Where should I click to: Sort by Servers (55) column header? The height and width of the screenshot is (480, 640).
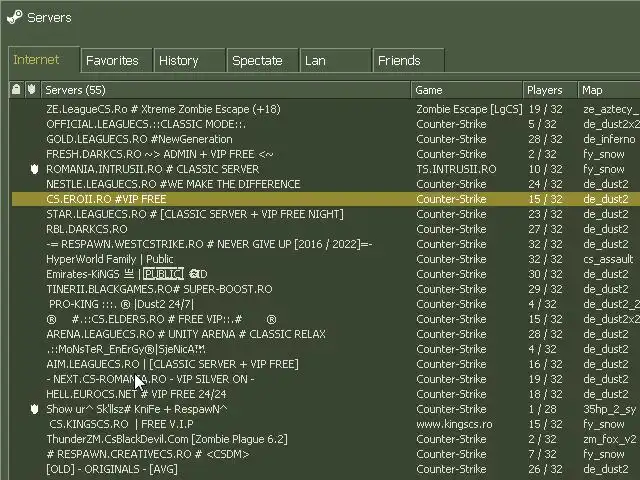pos(226,90)
